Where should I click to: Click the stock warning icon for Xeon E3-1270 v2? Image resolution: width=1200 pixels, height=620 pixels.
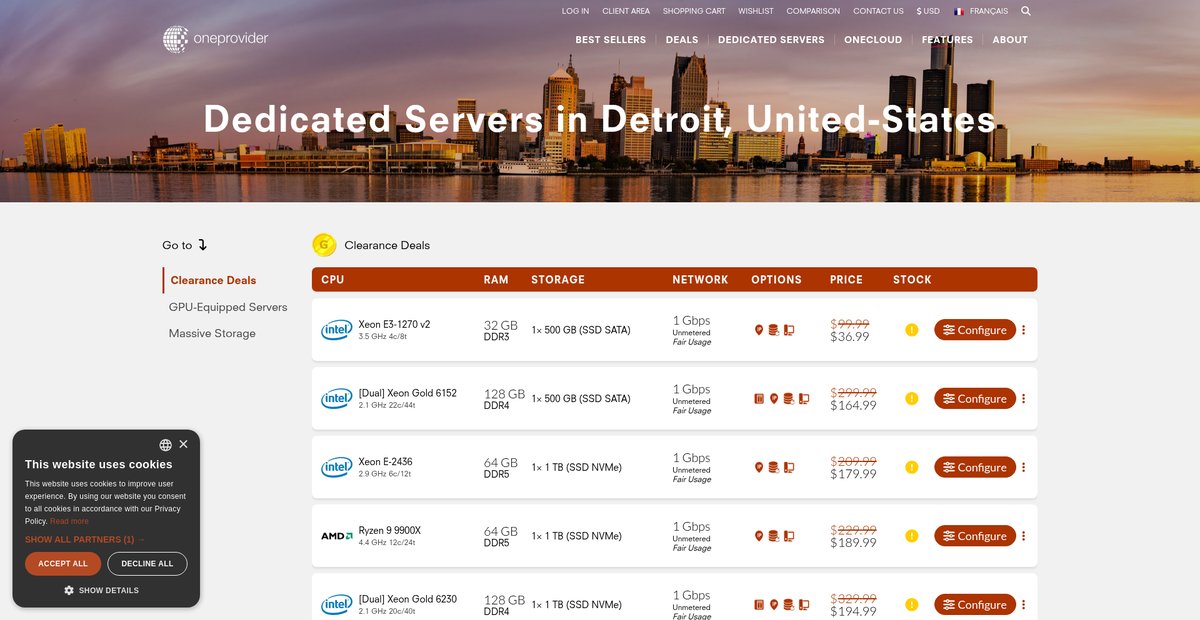(x=911, y=330)
